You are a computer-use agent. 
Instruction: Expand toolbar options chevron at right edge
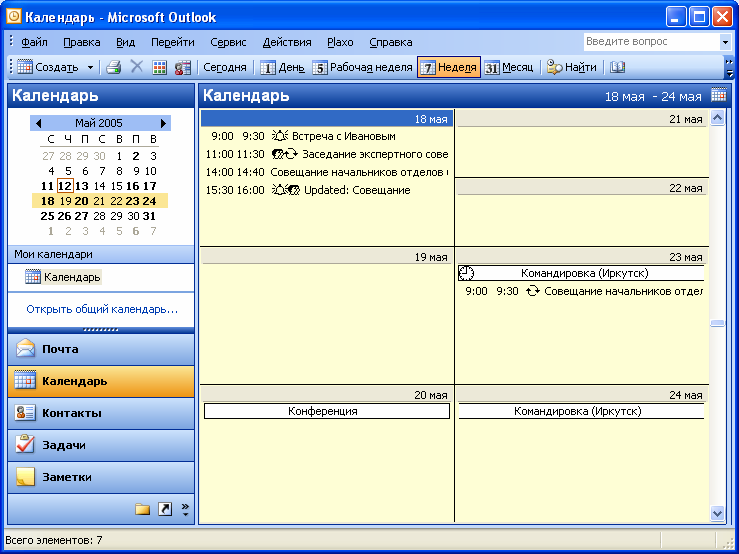729,67
